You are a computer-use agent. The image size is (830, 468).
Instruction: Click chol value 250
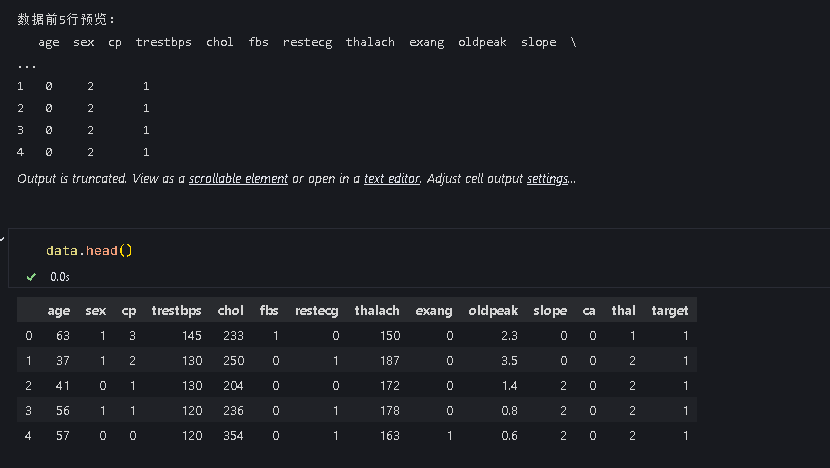[233, 361]
